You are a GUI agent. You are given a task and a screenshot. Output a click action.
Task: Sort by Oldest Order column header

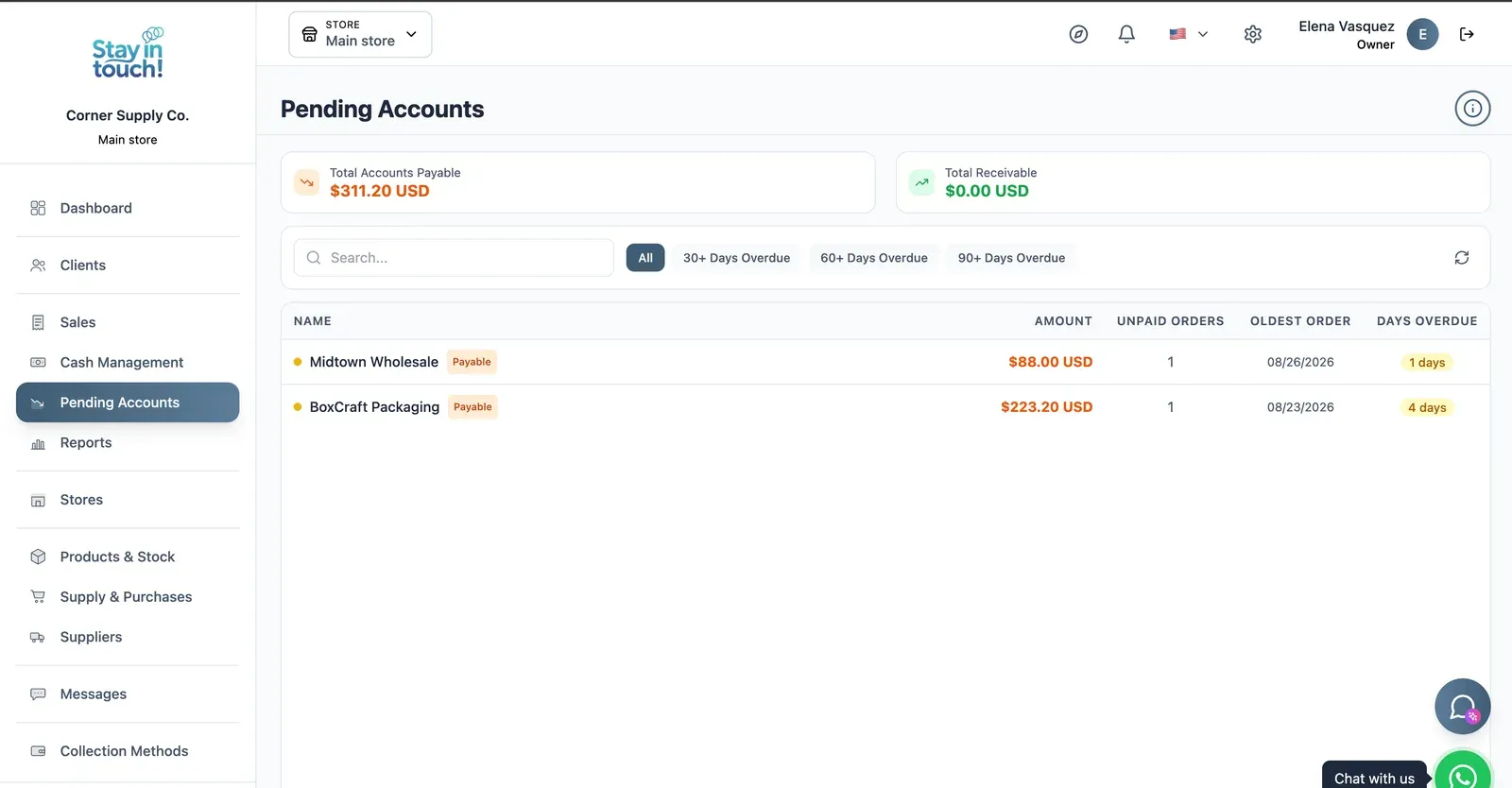[1300, 321]
